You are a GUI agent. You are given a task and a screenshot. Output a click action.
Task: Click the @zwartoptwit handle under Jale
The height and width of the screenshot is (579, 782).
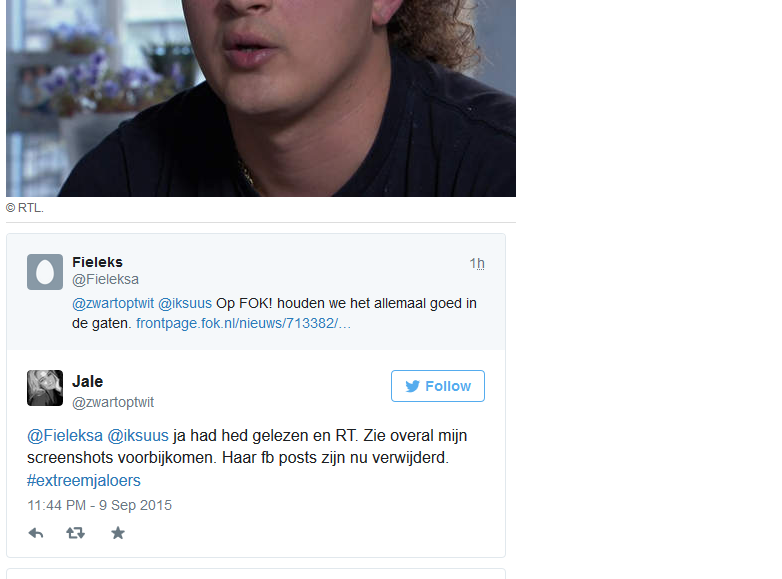pyautogui.click(x=113, y=402)
